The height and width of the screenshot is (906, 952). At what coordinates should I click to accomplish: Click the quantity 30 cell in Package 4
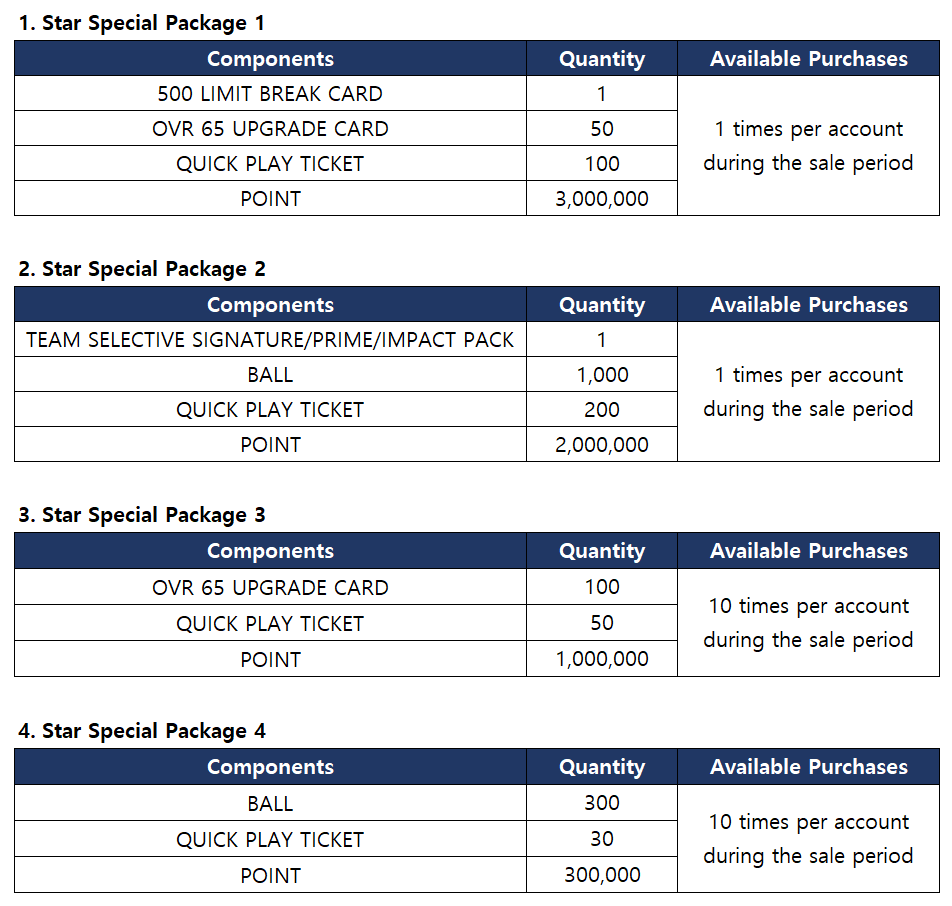(602, 839)
